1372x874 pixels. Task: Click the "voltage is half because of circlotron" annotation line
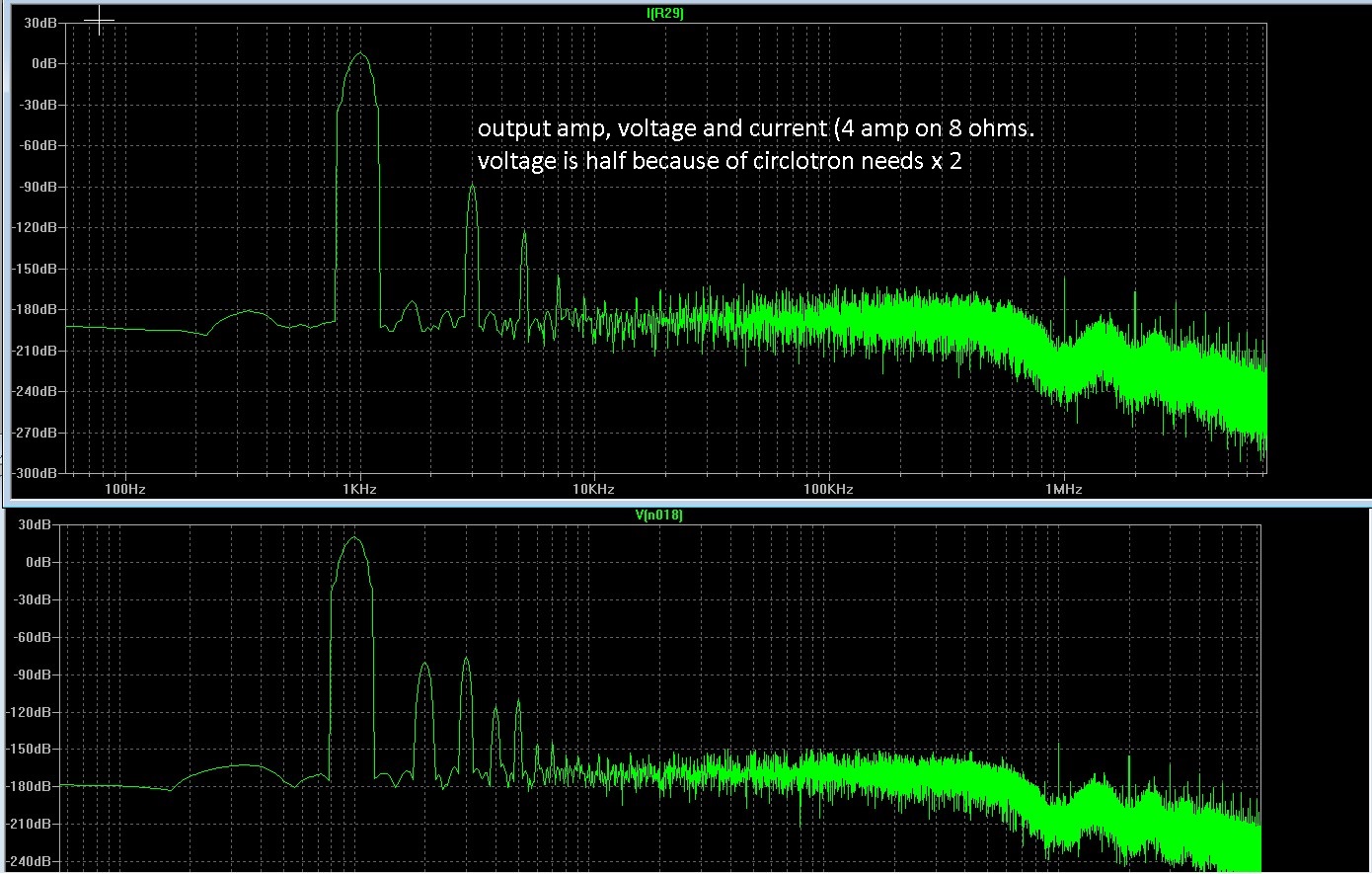click(720, 160)
